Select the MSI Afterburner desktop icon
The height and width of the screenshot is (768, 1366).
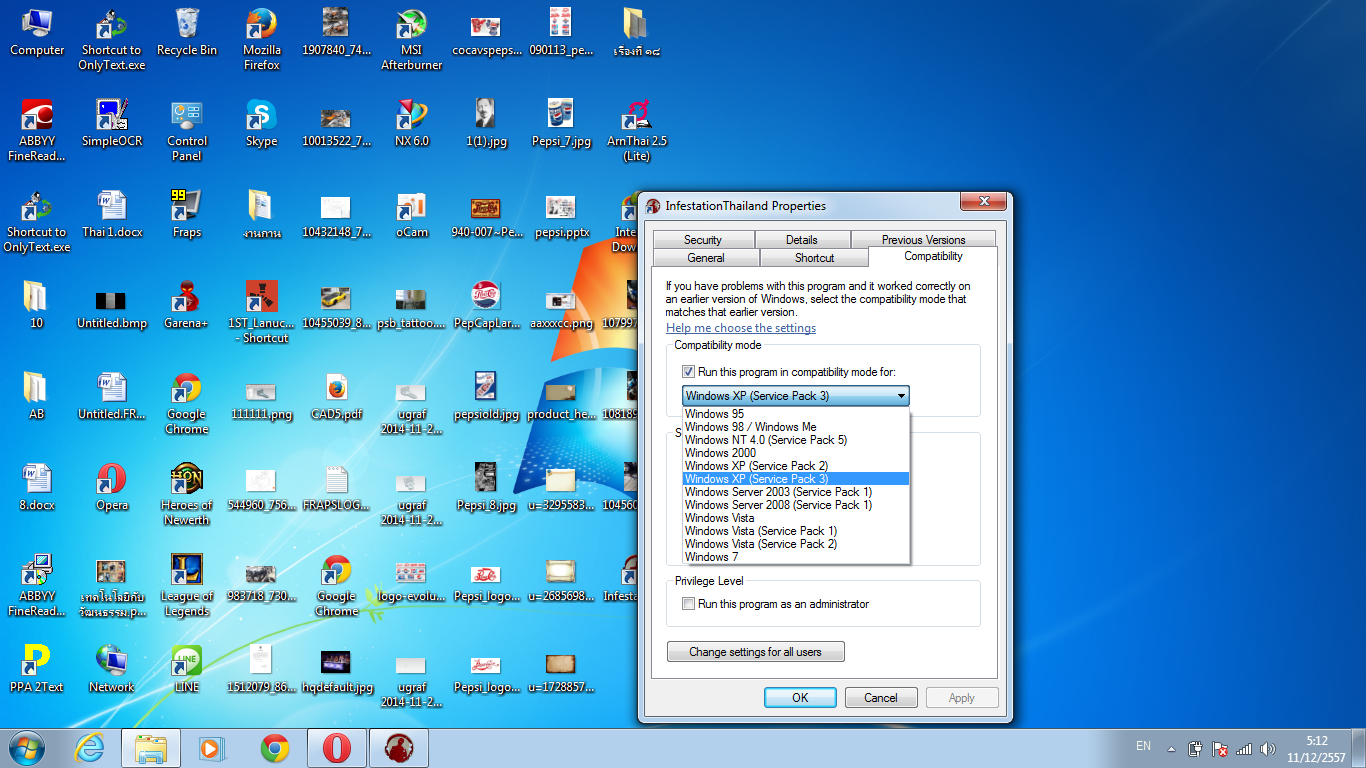[412, 40]
